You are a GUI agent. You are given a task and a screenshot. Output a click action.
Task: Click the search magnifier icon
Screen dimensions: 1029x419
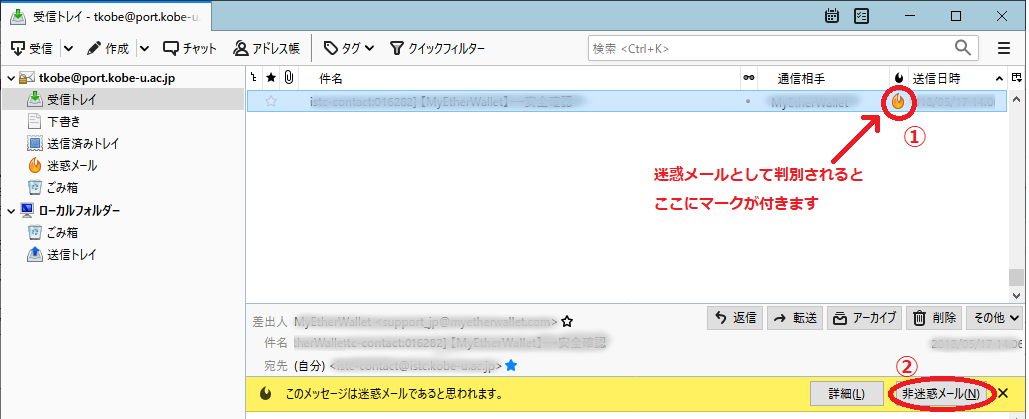(x=964, y=47)
